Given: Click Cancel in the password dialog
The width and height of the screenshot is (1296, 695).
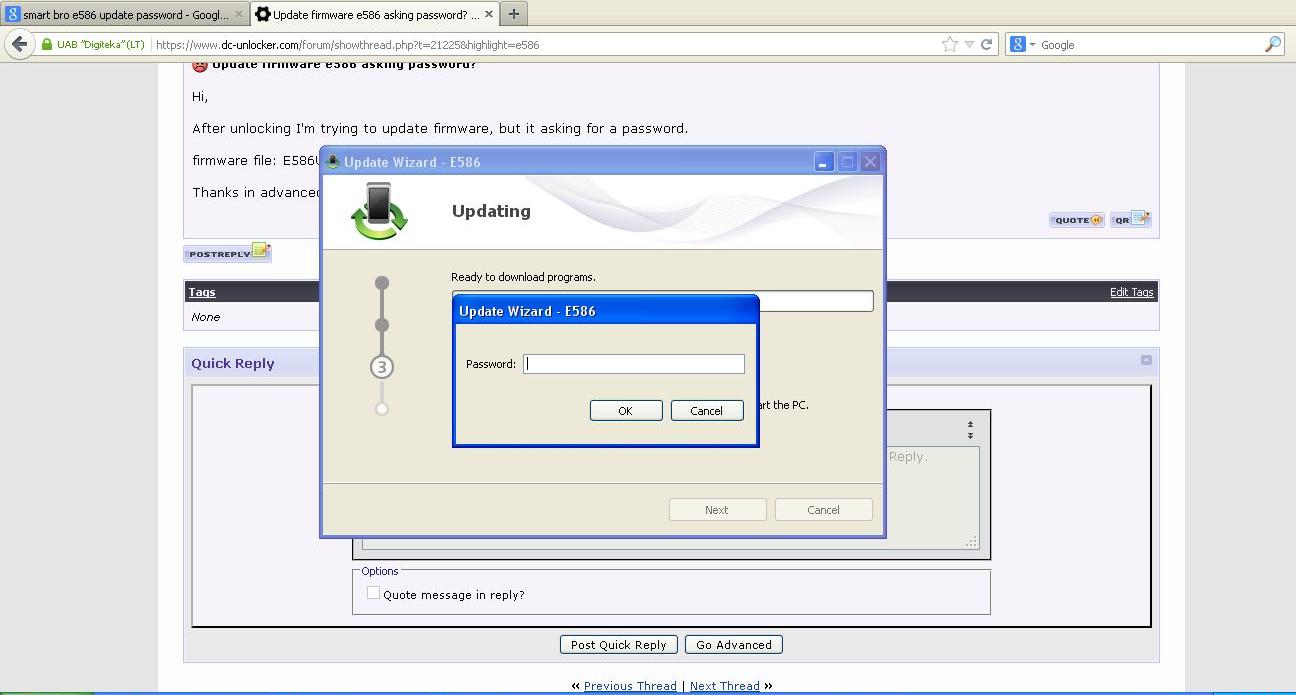Looking at the screenshot, I should coord(706,411).
